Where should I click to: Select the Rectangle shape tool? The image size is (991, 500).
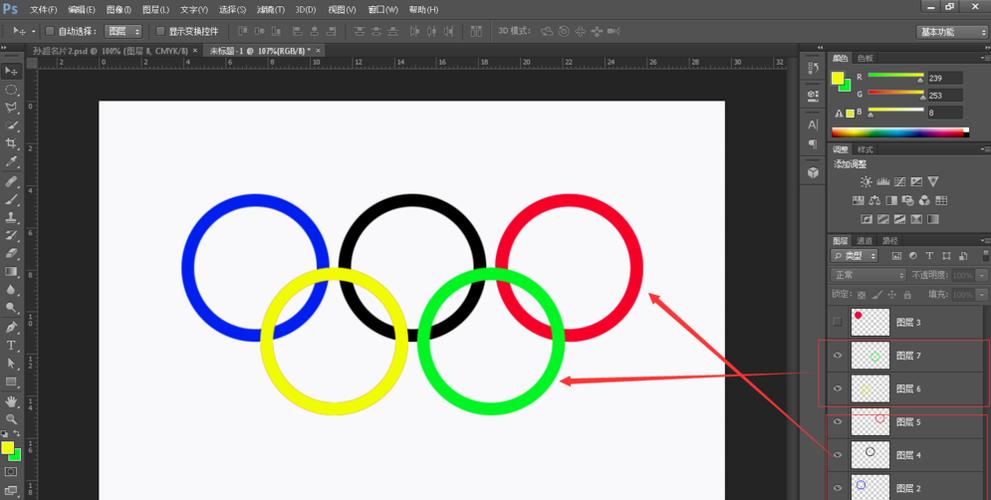11,382
